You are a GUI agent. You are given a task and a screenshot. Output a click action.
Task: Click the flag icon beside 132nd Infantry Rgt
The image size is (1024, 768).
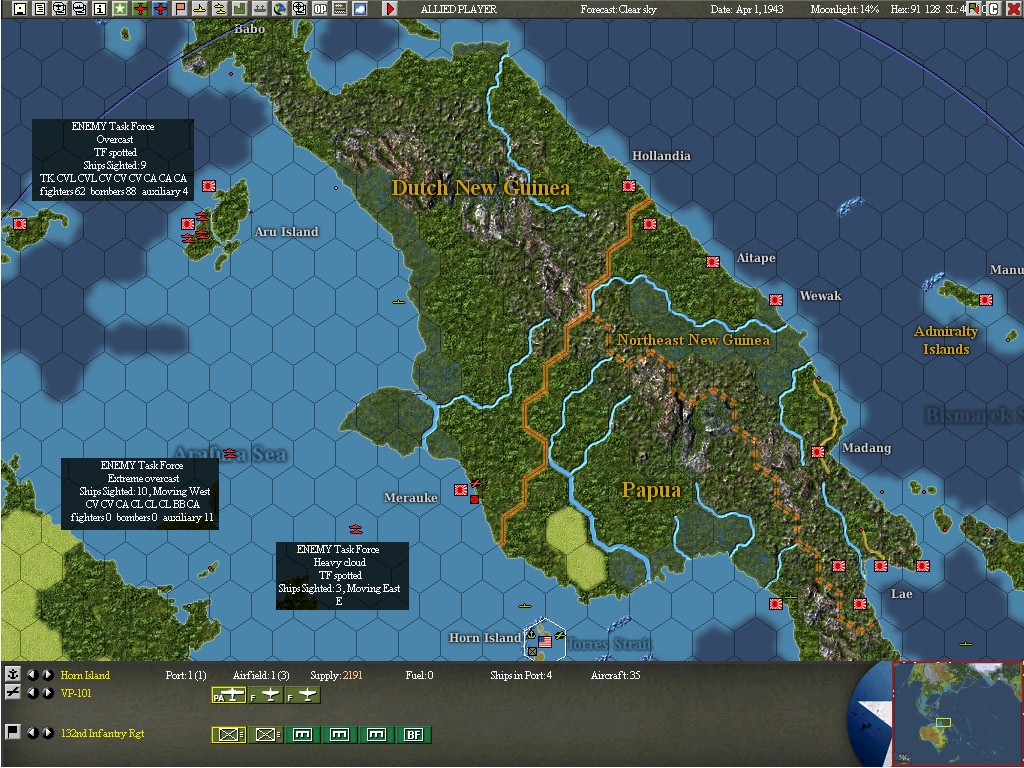pyautogui.click(x=12, y=732)
